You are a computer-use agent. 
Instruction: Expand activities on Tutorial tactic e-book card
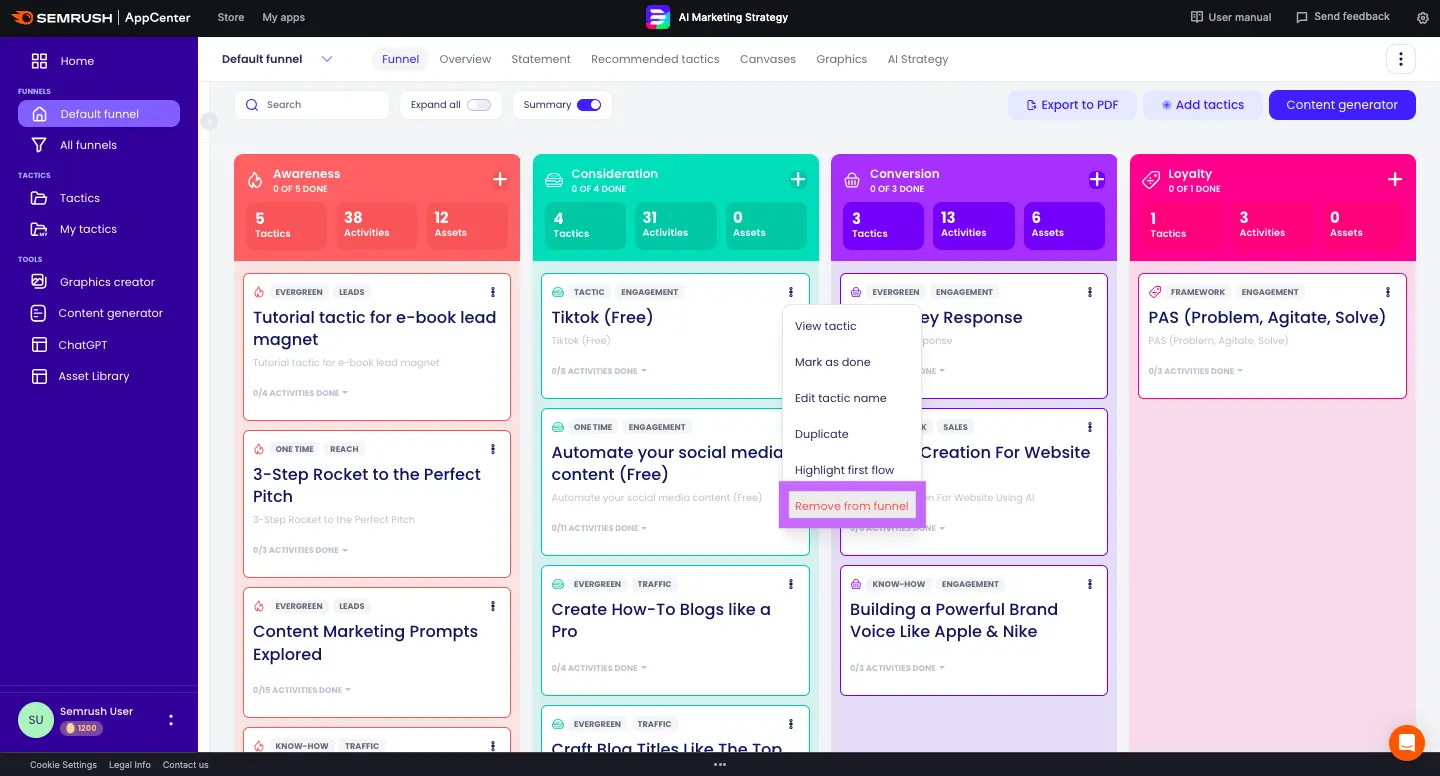click(300, 393)
